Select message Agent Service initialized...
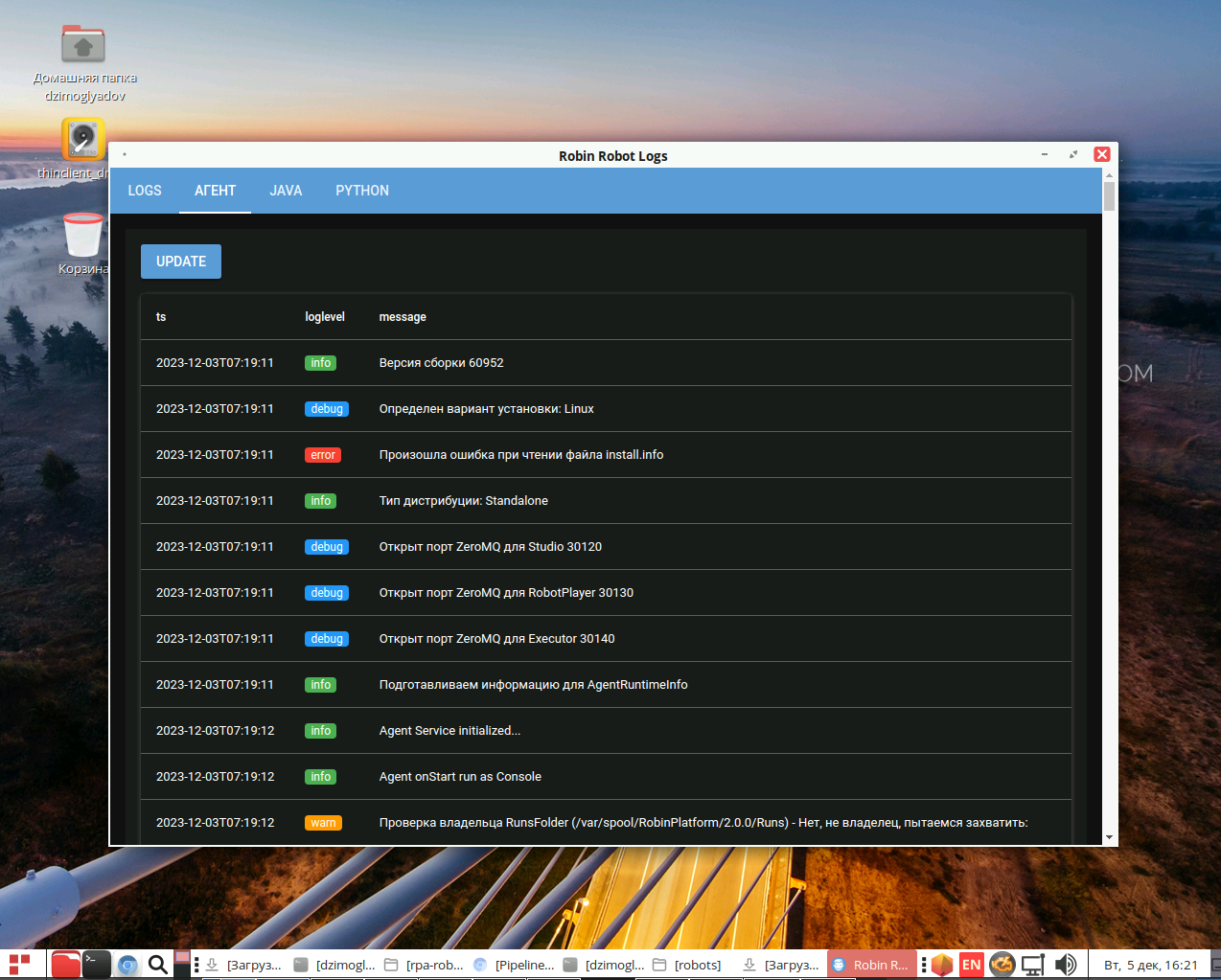 (449, 731)
